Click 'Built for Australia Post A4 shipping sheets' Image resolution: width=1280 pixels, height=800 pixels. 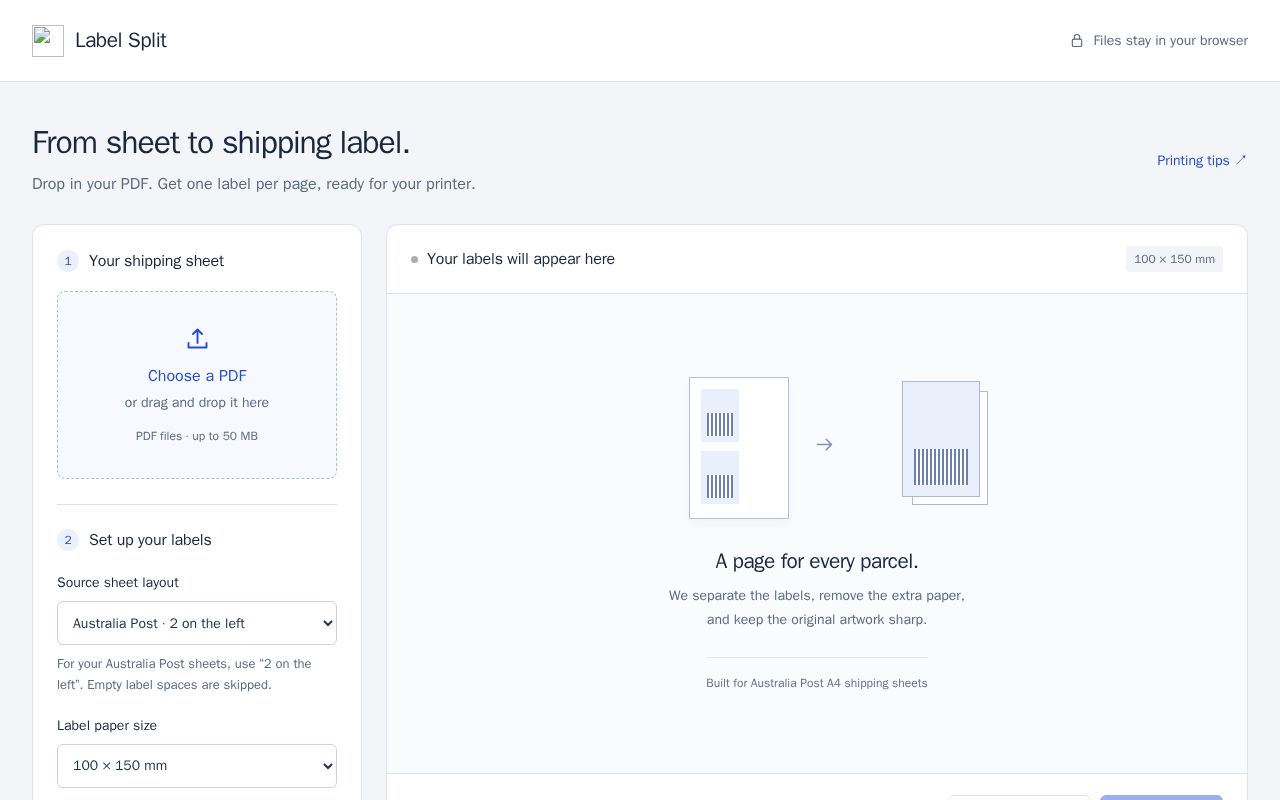coord(817,683)
